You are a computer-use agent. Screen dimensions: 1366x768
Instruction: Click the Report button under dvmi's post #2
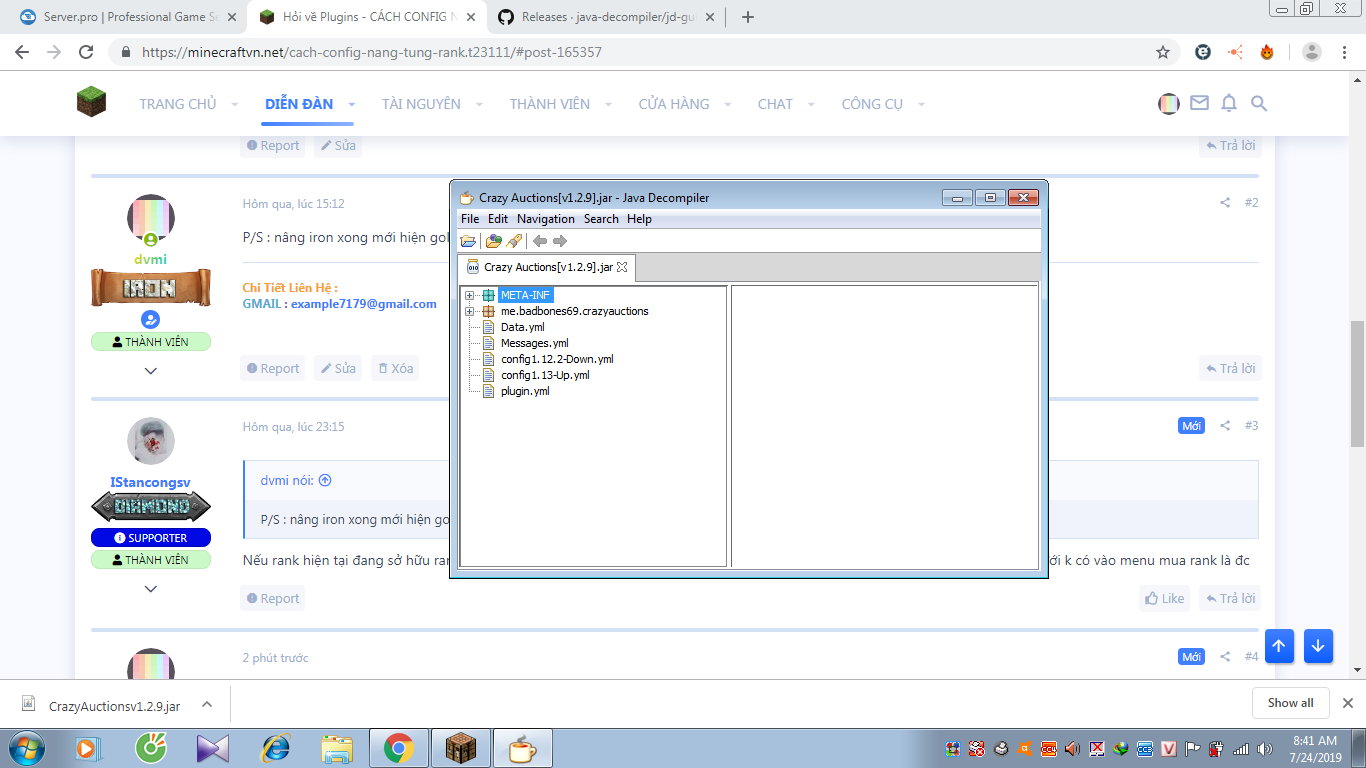click(273, 368)
